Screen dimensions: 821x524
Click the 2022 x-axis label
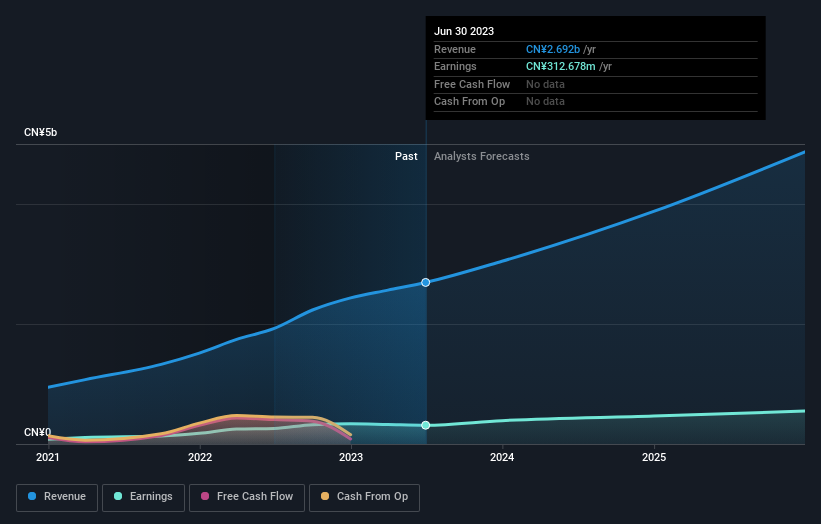tap(200, 458)
